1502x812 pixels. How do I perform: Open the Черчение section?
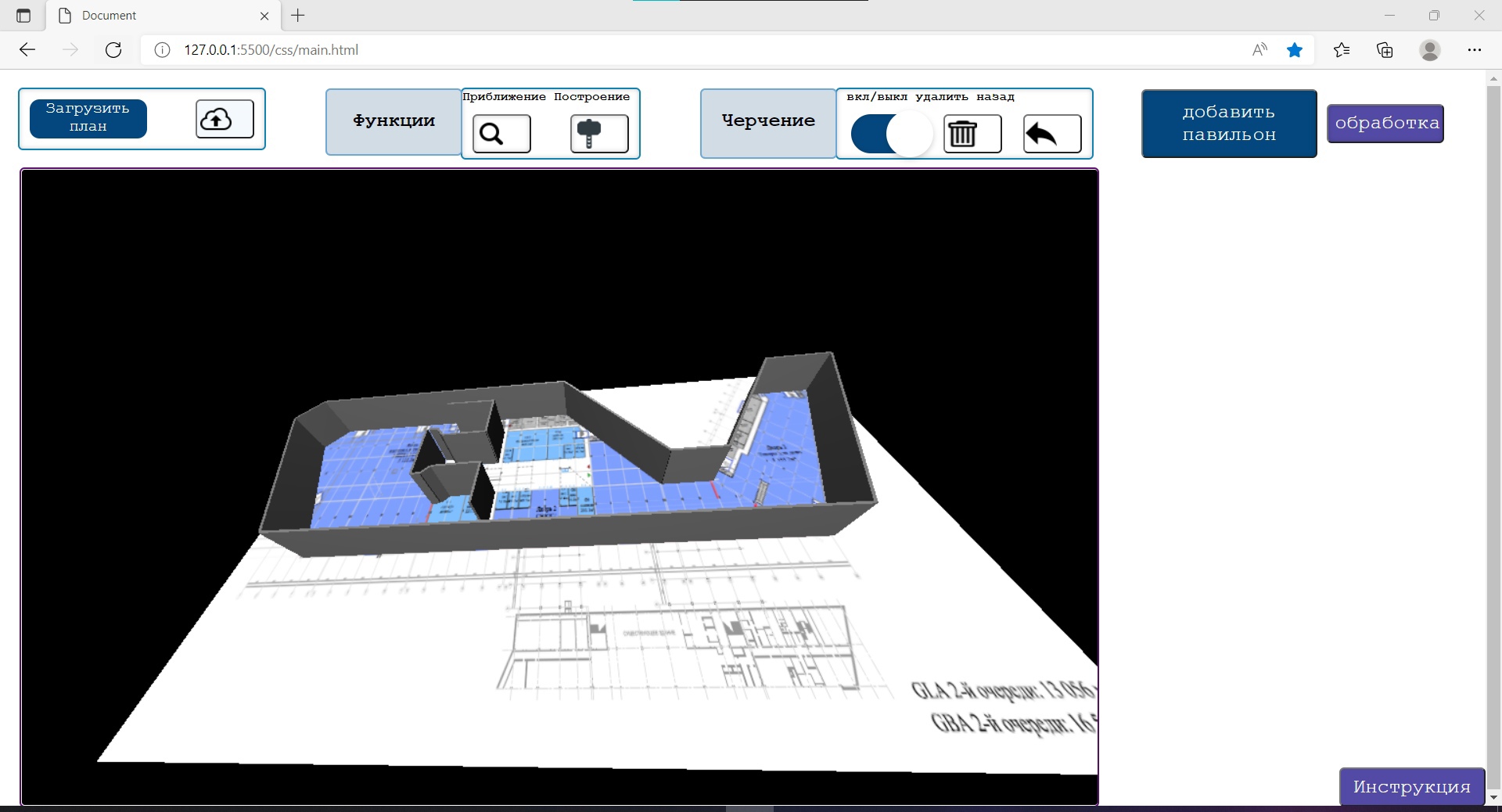(768, 121)
